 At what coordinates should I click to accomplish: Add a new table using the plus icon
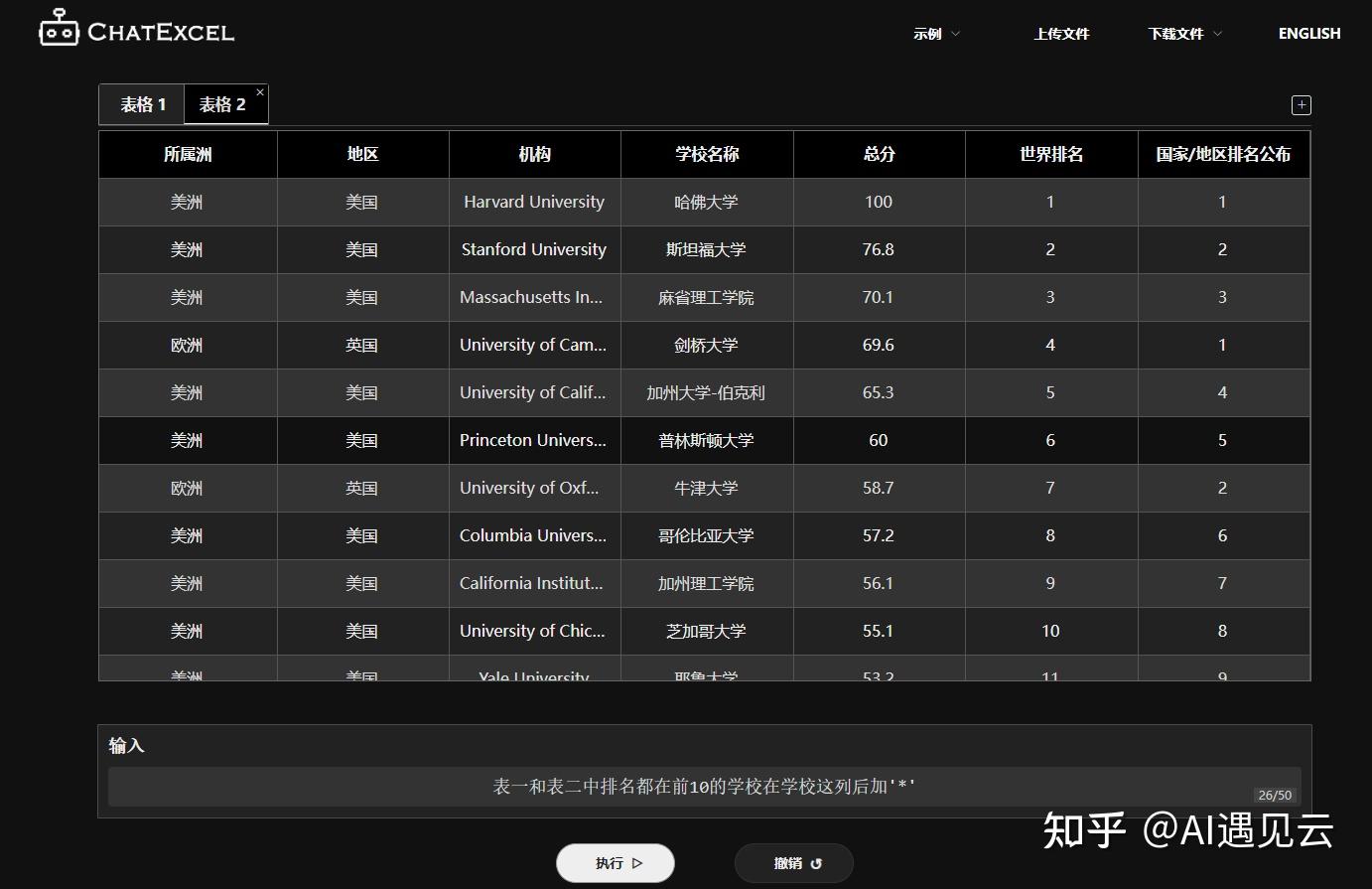tap(1301, 104)
